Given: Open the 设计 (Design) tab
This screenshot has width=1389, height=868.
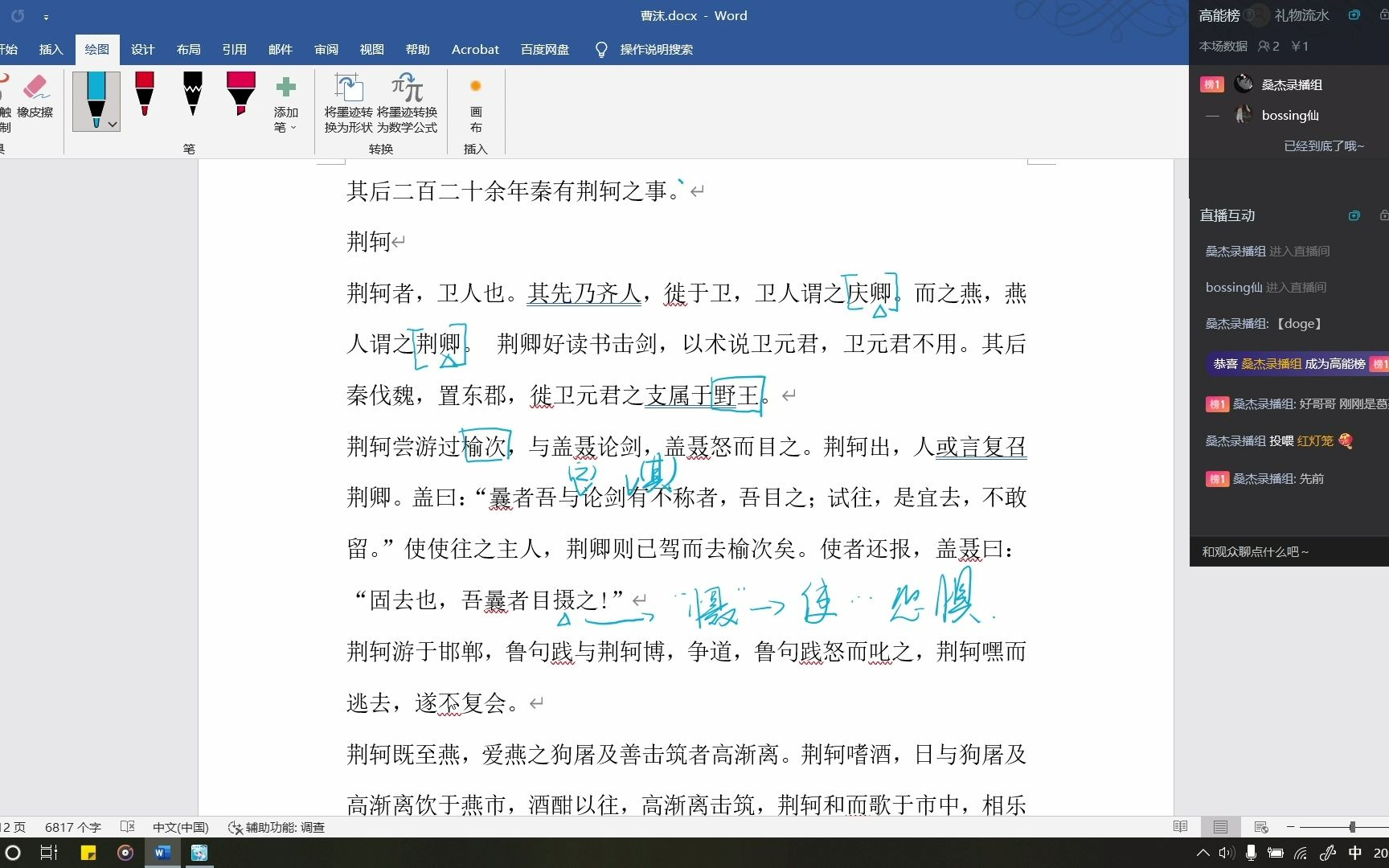Looking at the screenshot, I should click(x=143, y=50).
